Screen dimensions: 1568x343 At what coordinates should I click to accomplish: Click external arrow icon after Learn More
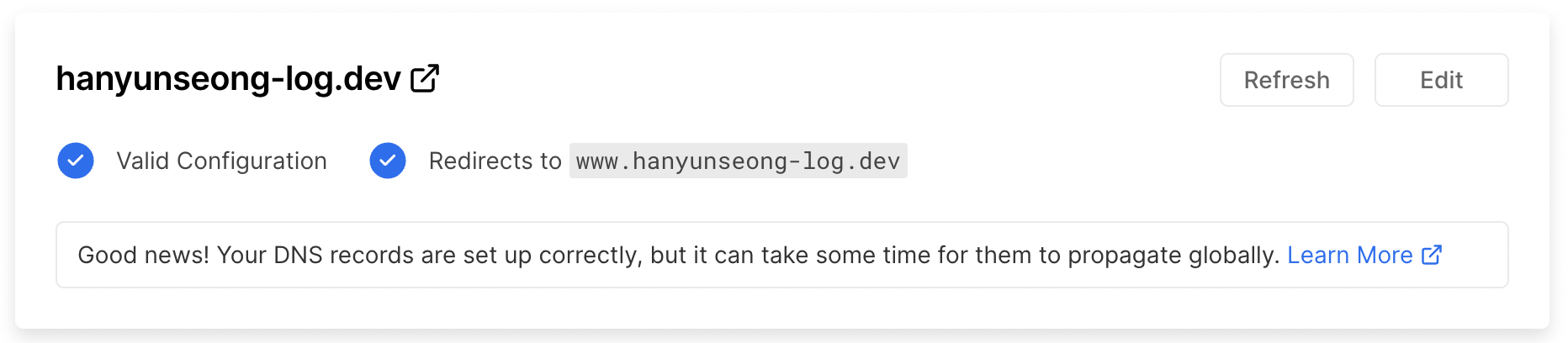1432,255
